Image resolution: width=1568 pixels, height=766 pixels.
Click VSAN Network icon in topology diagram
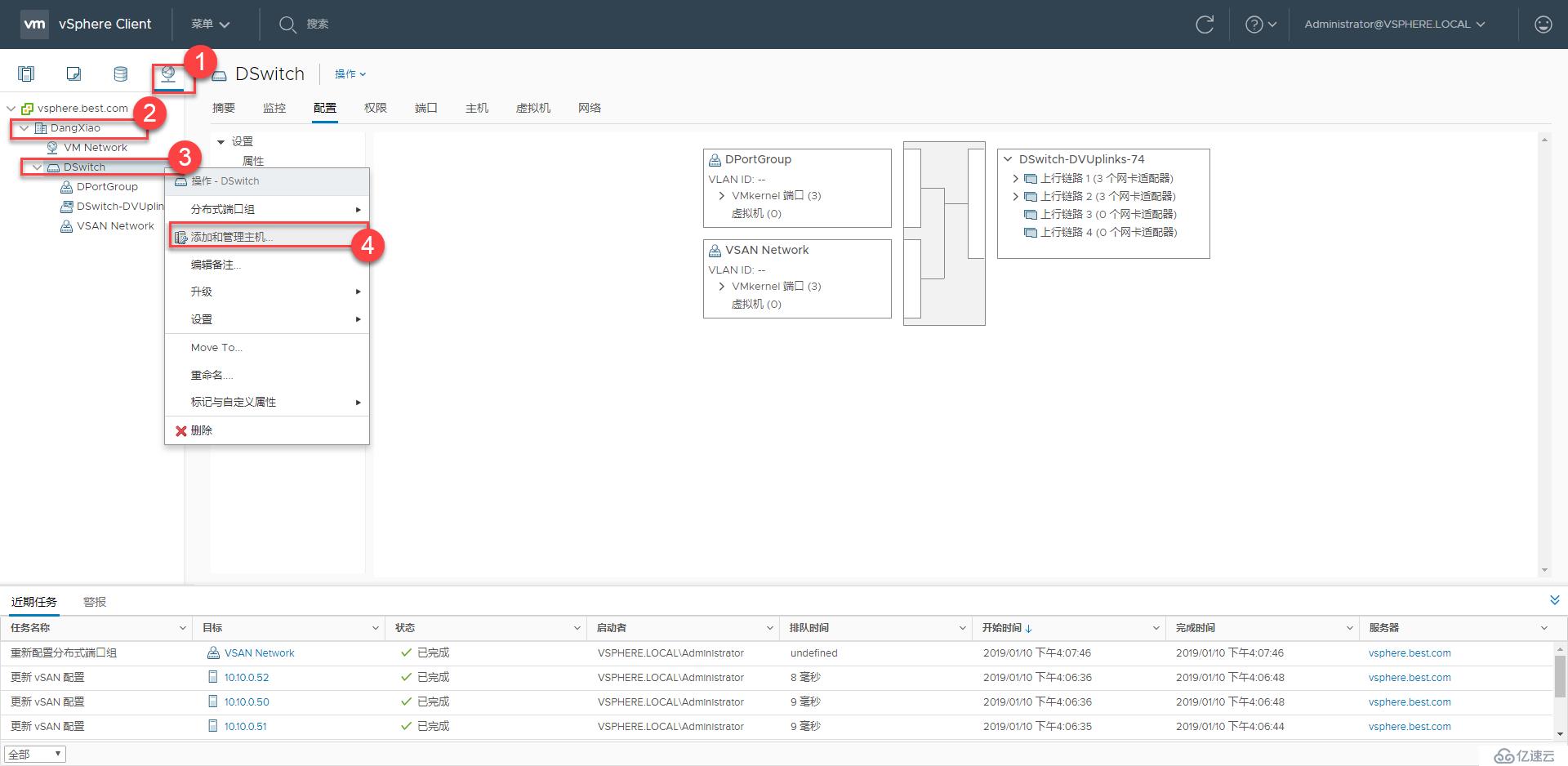(715, 251)
